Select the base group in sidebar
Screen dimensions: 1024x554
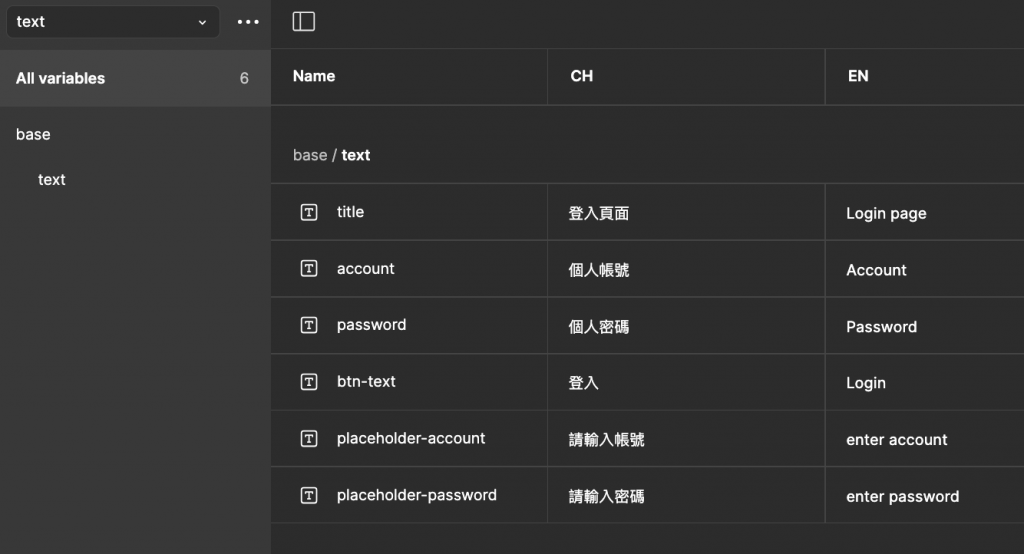(33, 134)
